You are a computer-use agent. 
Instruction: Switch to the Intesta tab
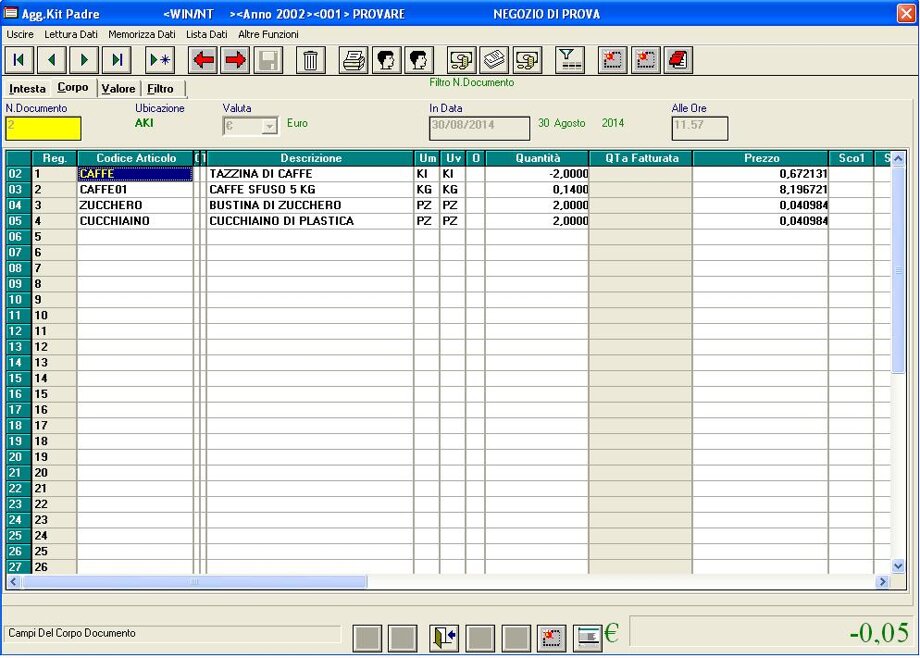coord(27,89)
